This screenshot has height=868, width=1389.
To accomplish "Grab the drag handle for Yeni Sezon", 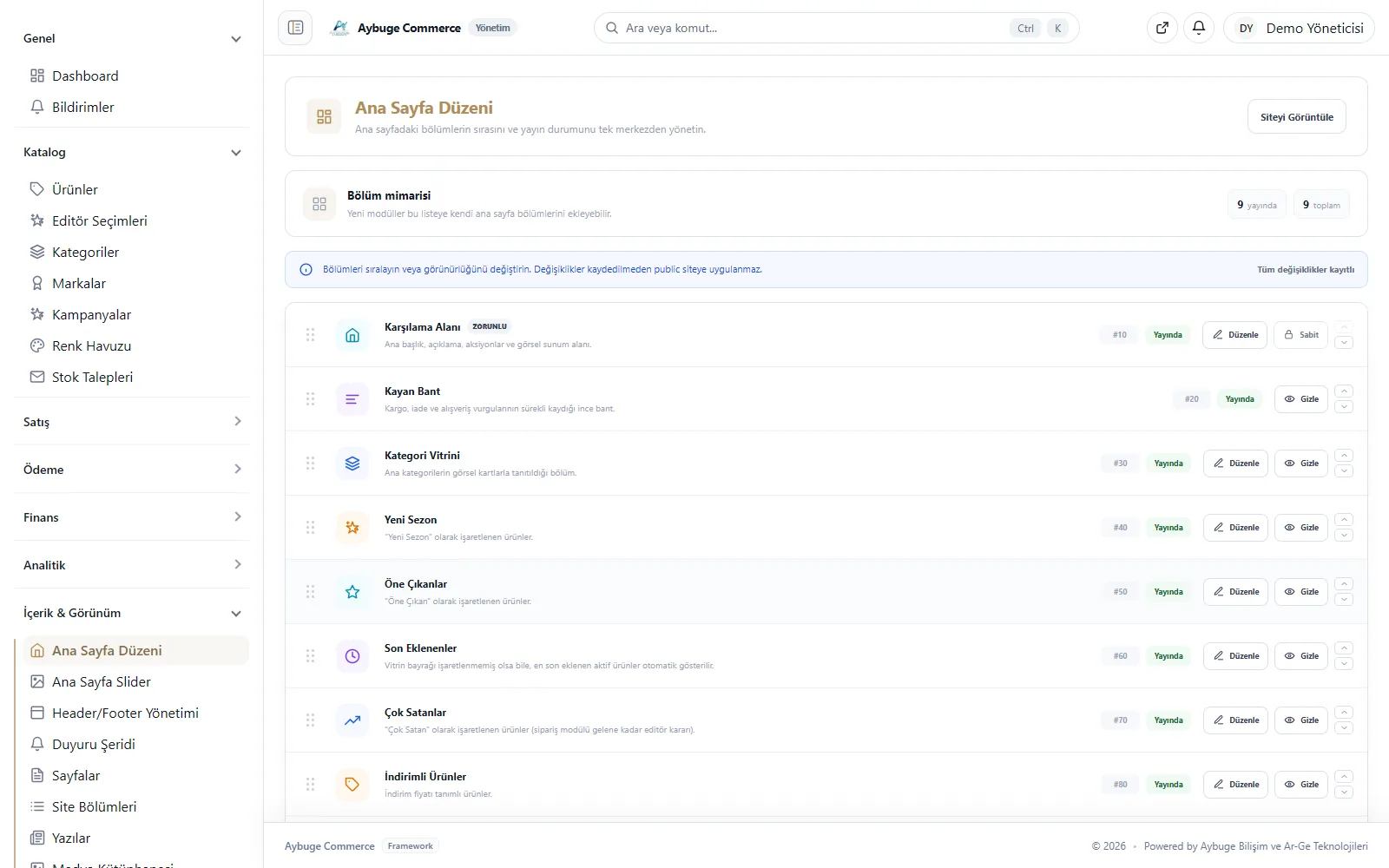I will (310, 528).
